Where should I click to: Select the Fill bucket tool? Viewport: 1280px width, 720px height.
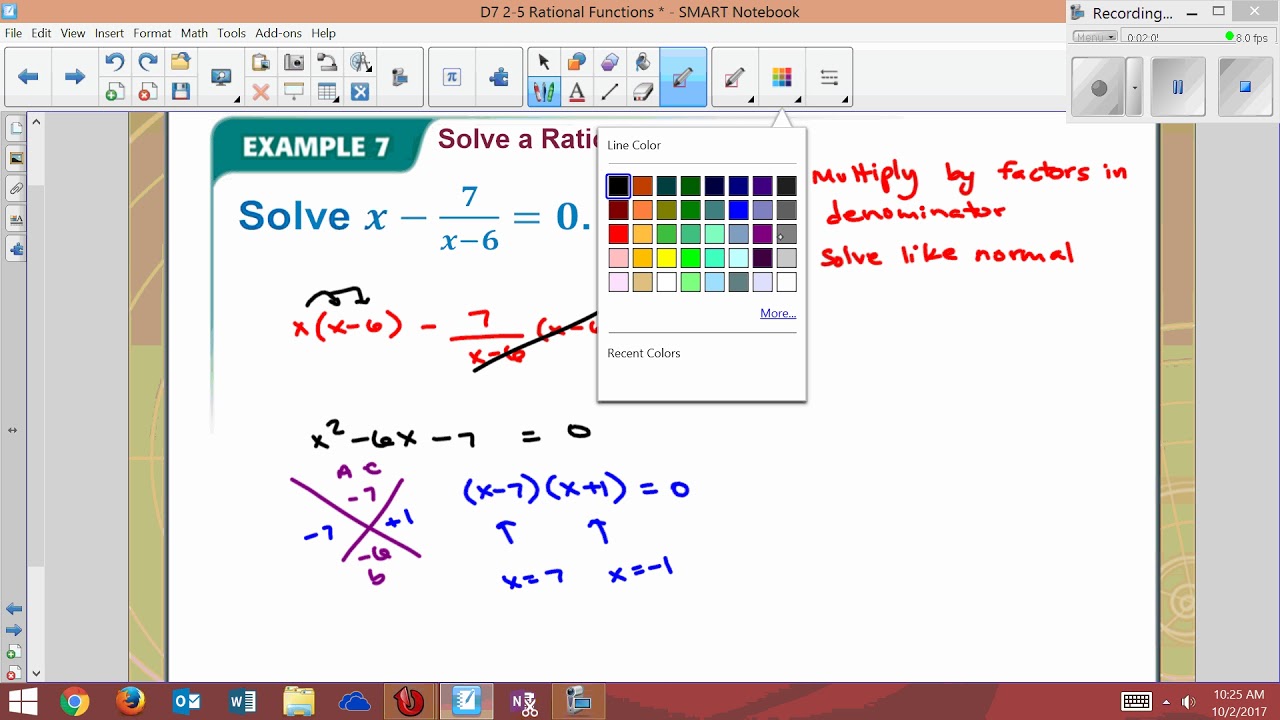643,62
